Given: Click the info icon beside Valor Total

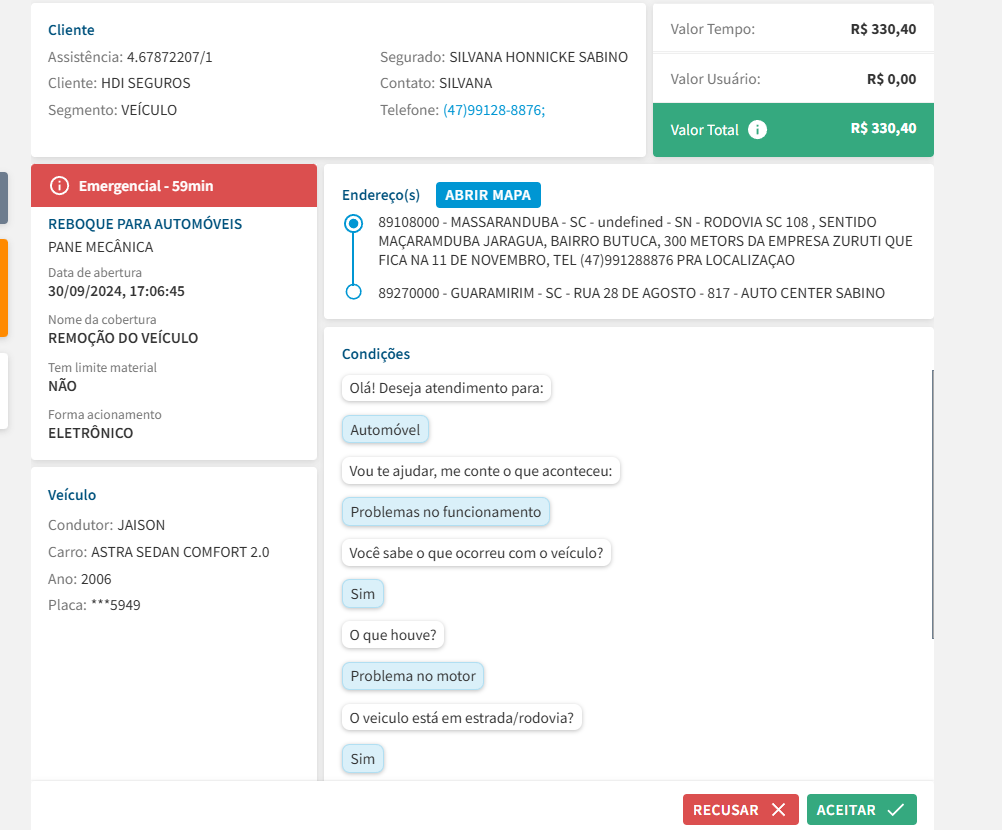Looking at the screenshot, I should coord(758,130).
